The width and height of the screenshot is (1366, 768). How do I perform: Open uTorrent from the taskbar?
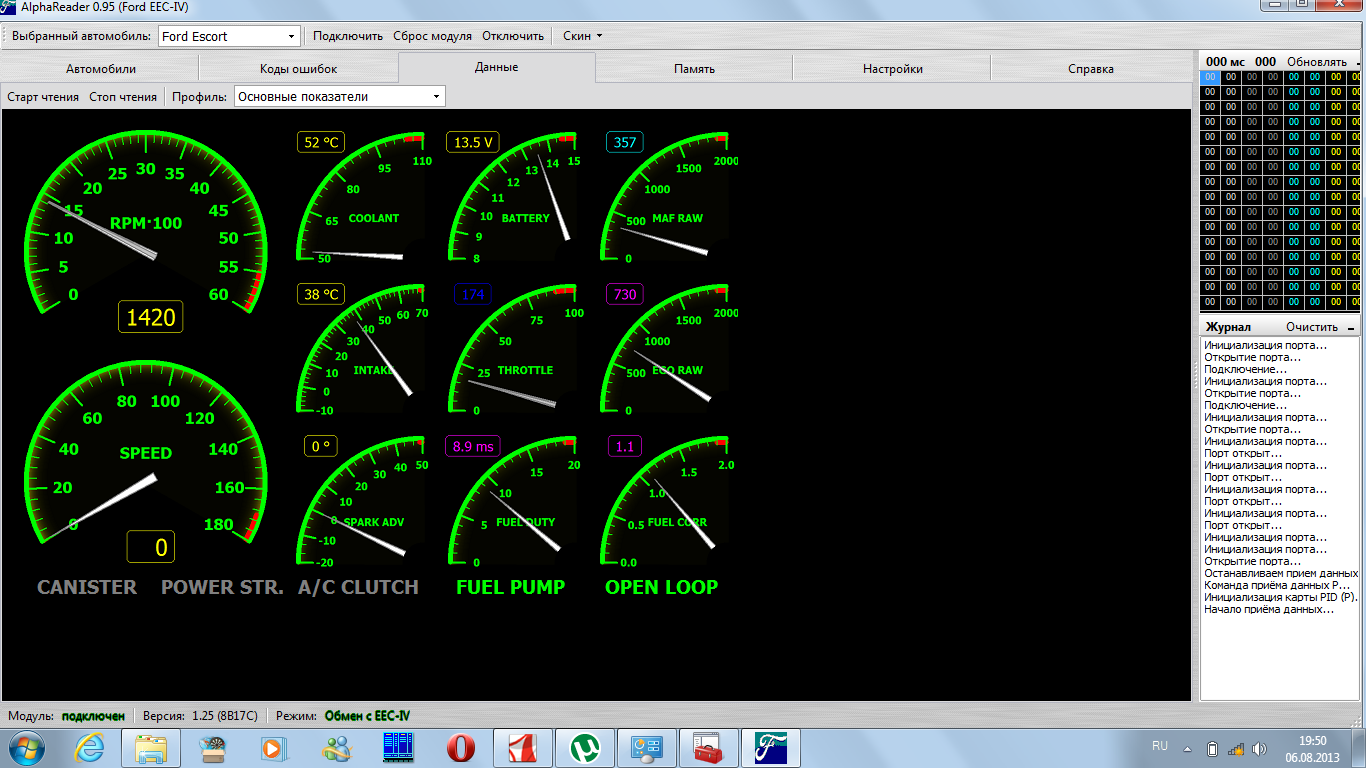point(584,747)
